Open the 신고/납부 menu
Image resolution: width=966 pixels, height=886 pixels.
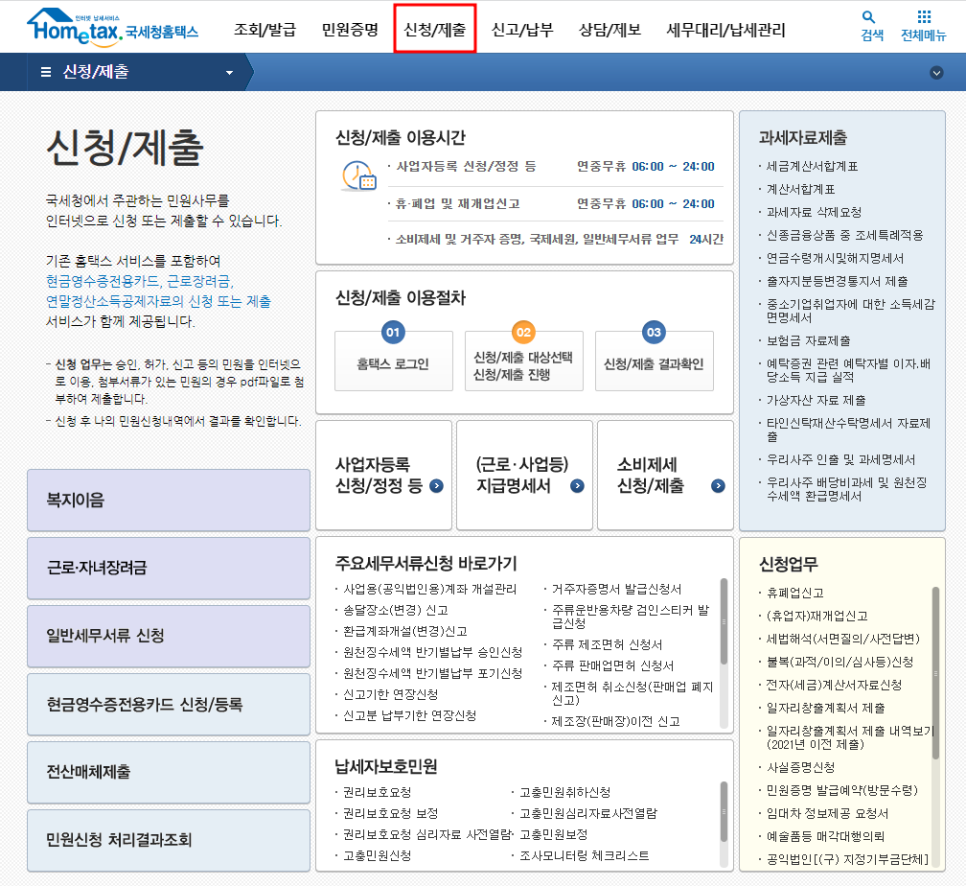[x=522, y=30]
